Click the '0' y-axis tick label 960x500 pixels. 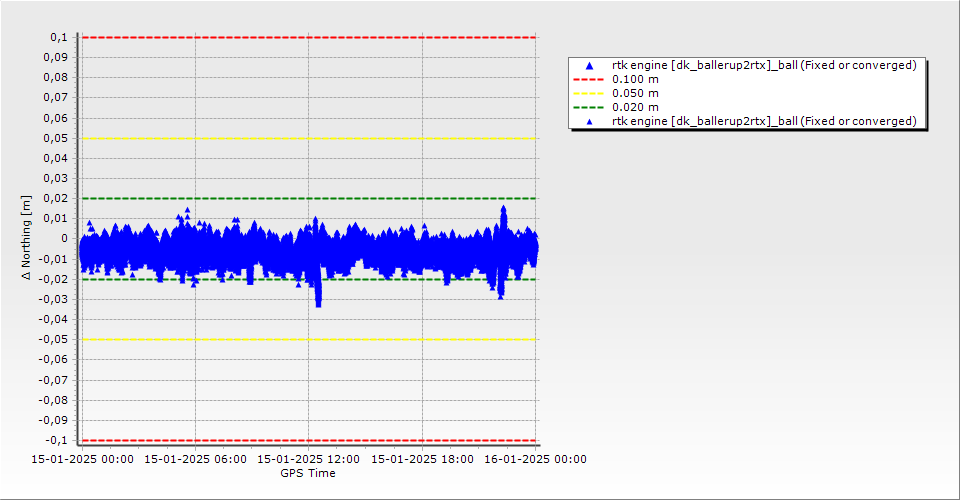click(x=65, y=239)
